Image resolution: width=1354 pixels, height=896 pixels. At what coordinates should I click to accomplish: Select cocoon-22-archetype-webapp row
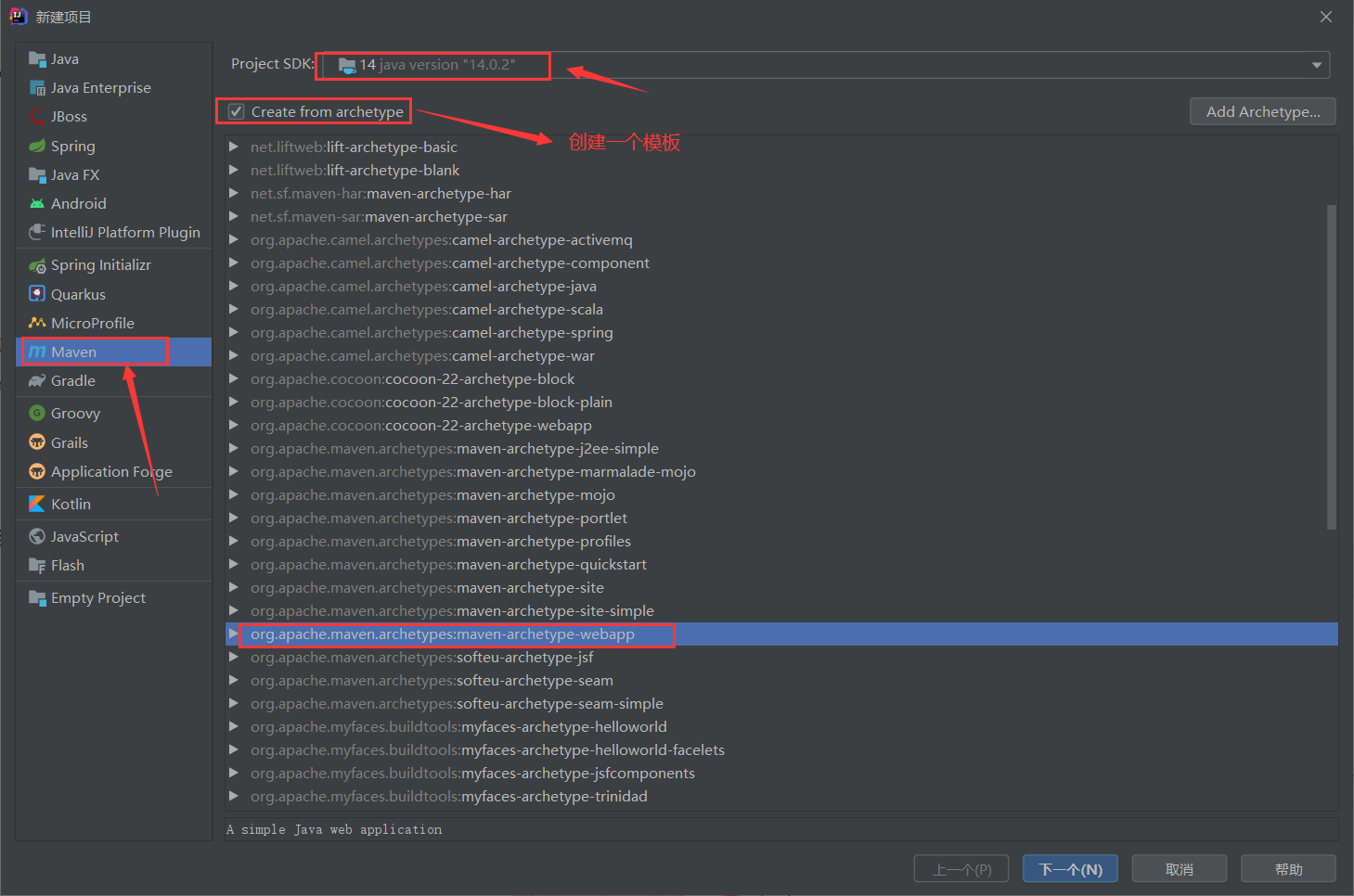[781, 425]
